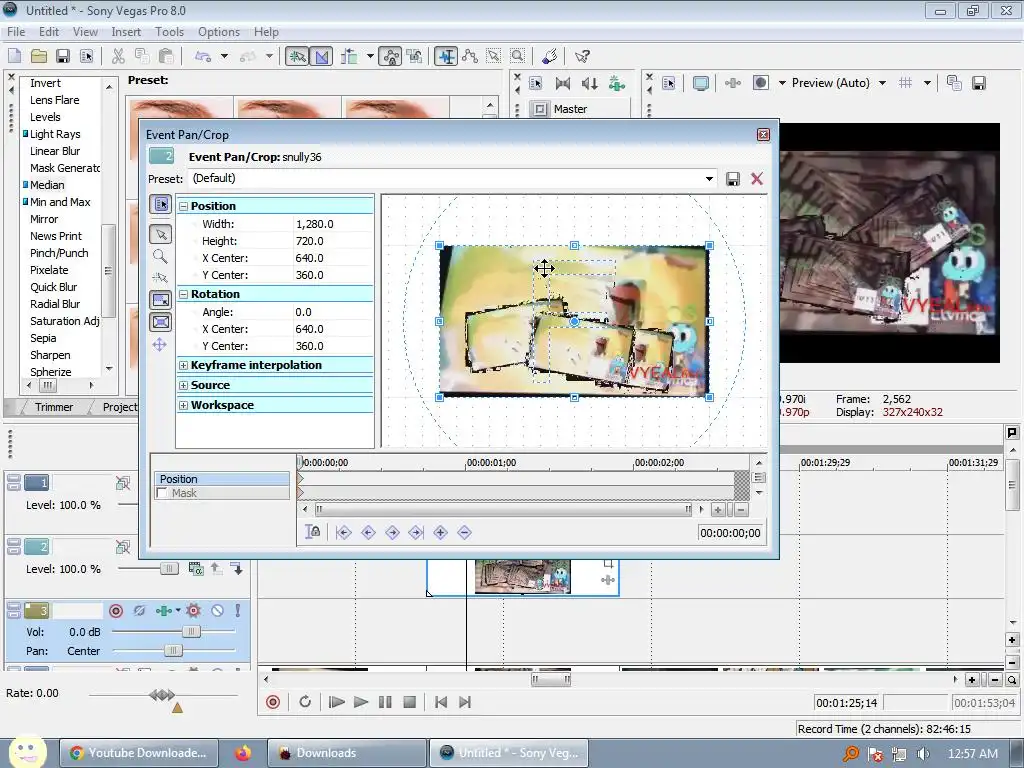Toggle Lock Envelopes to Events button
The height and width of the screenshot is (768, 1024).
tap(390, 56)
